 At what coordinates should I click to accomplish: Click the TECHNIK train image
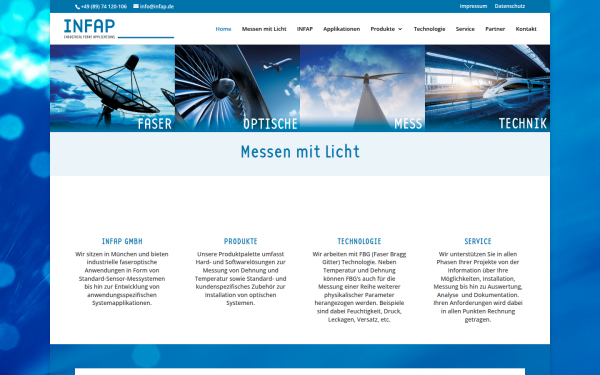(x=488, y=88)
